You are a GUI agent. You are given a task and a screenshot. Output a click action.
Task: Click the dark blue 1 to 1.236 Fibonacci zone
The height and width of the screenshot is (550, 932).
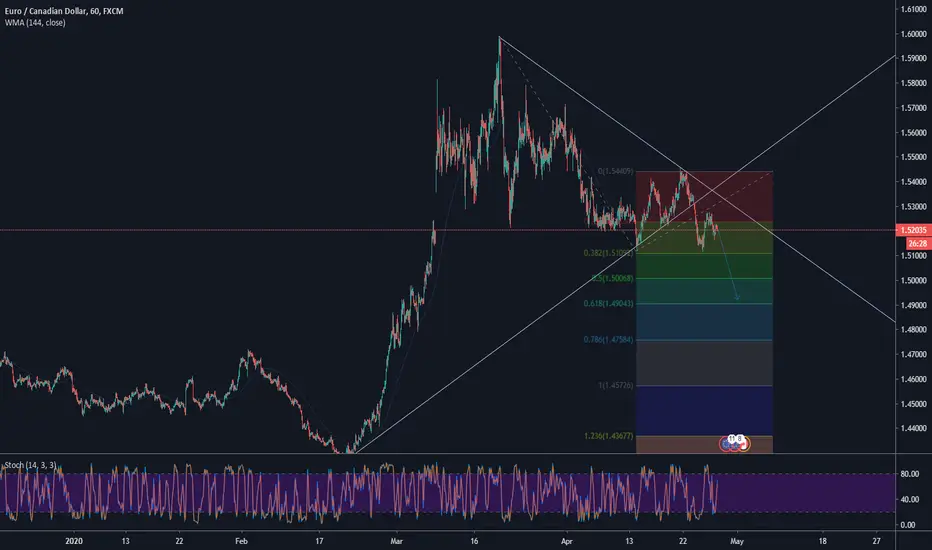704,411
